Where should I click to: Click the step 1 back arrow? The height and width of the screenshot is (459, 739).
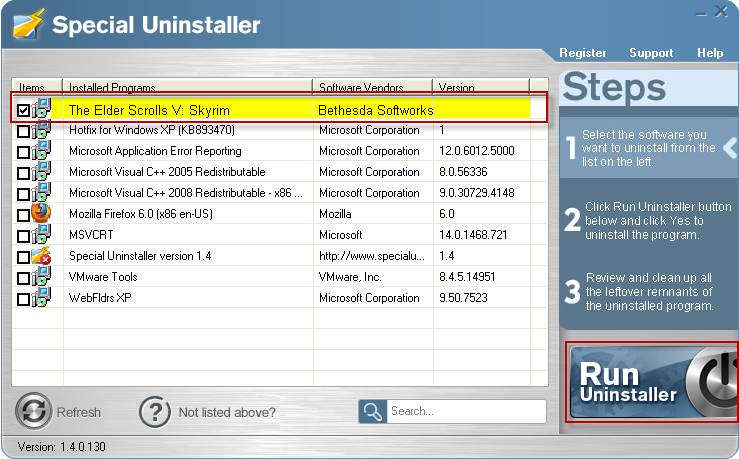point(730,148)
